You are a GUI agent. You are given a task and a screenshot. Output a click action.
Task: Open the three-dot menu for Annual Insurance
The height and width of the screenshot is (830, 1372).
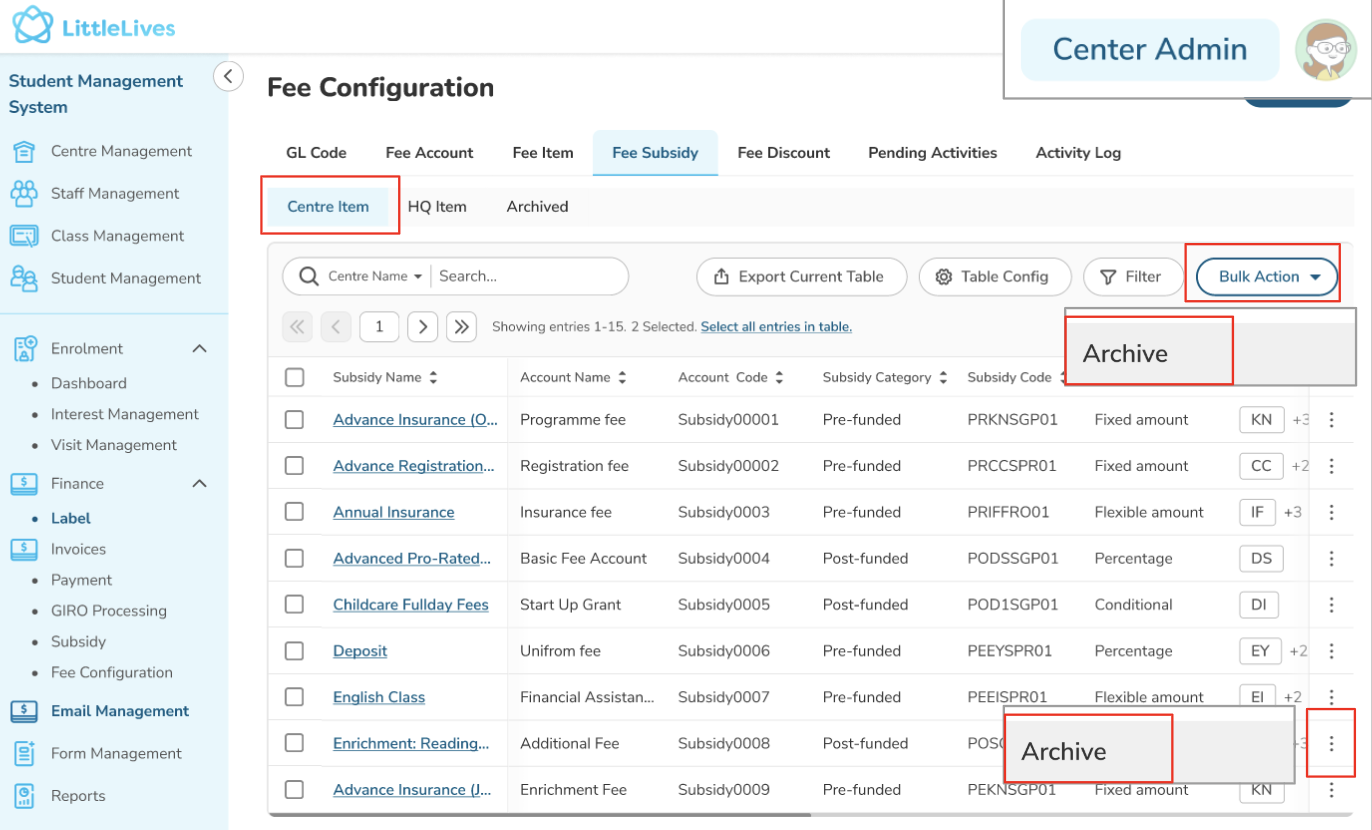click(1331, 512)
